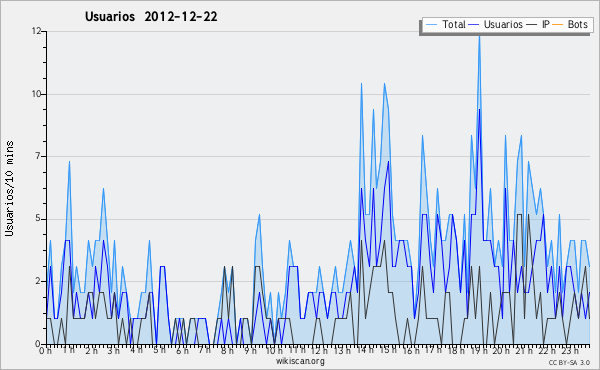Image resolution: width=600 pixels, height=370 pixels.
Task: Click the CC BY-SA 3.0 license text
Action: (569, 362)
